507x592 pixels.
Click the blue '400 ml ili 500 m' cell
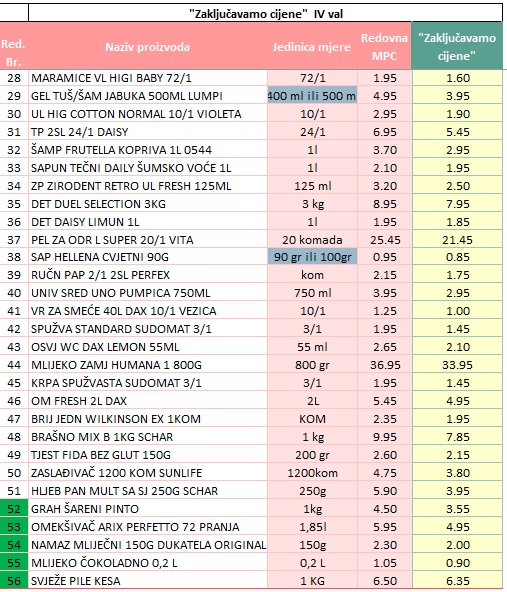312,96
